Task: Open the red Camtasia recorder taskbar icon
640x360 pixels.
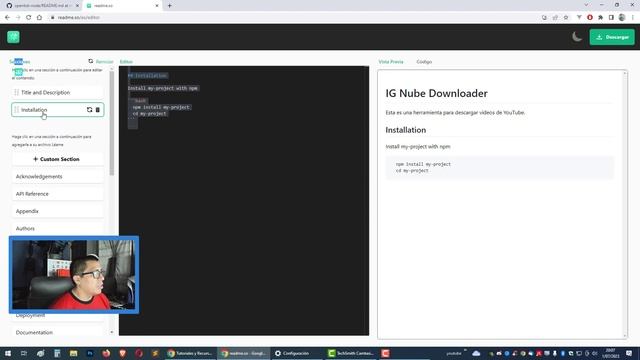Action: point(385,353)
